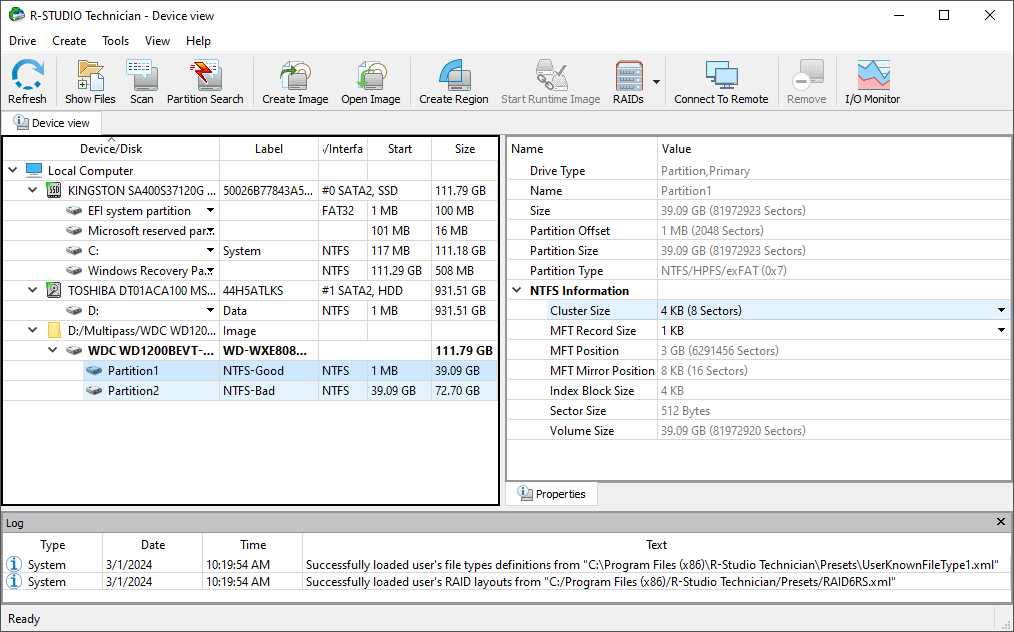
Task: Click the Name column header in properties
Action: (582, 149)
